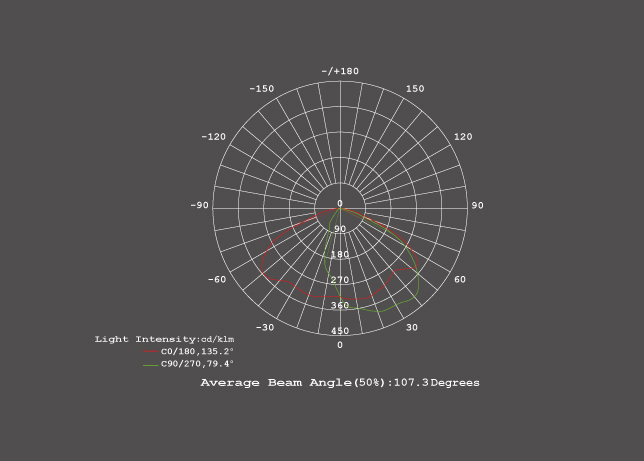
Task: Click the 150 degree angle label
Action: tap(415, 89)
